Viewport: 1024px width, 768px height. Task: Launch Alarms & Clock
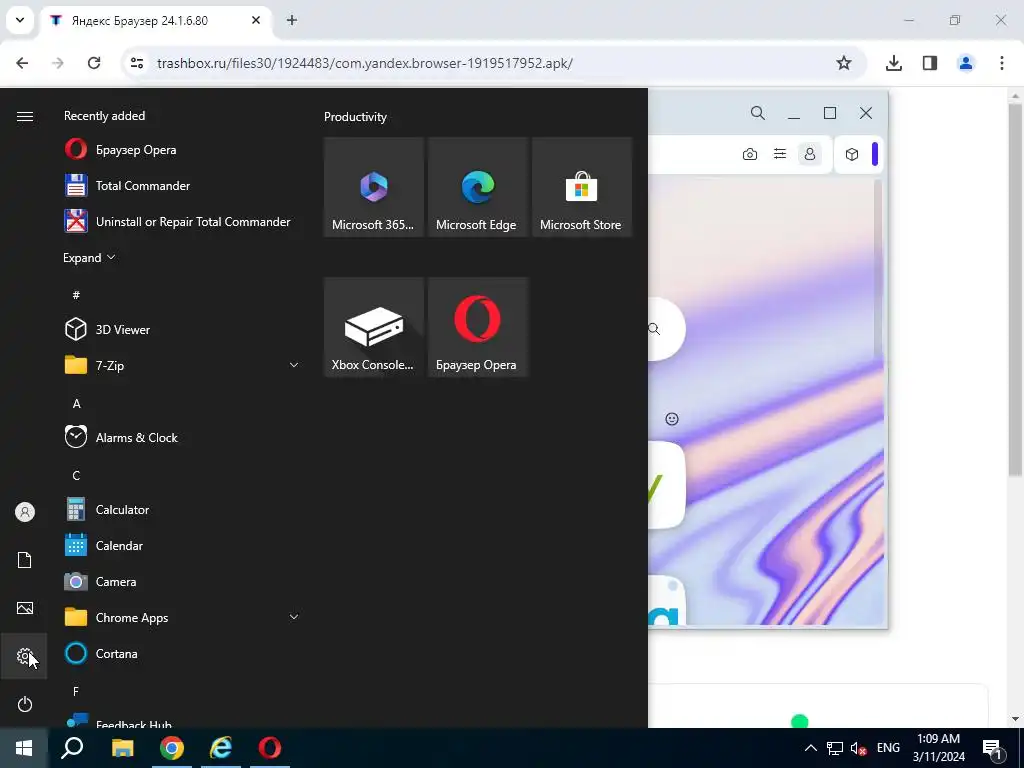coord(180,438)
